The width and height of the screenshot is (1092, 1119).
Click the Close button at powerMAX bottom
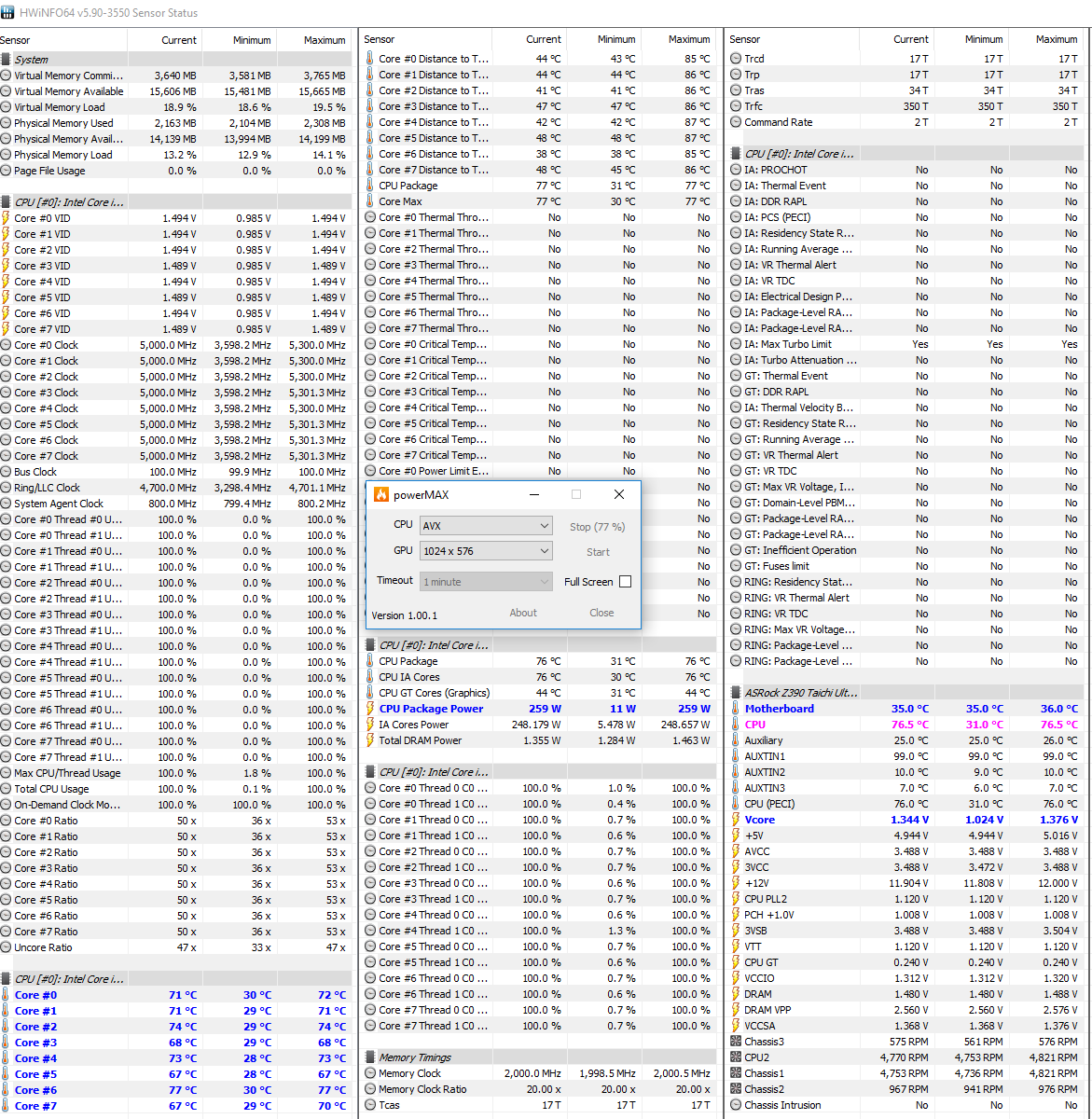[x=601, y=613]
